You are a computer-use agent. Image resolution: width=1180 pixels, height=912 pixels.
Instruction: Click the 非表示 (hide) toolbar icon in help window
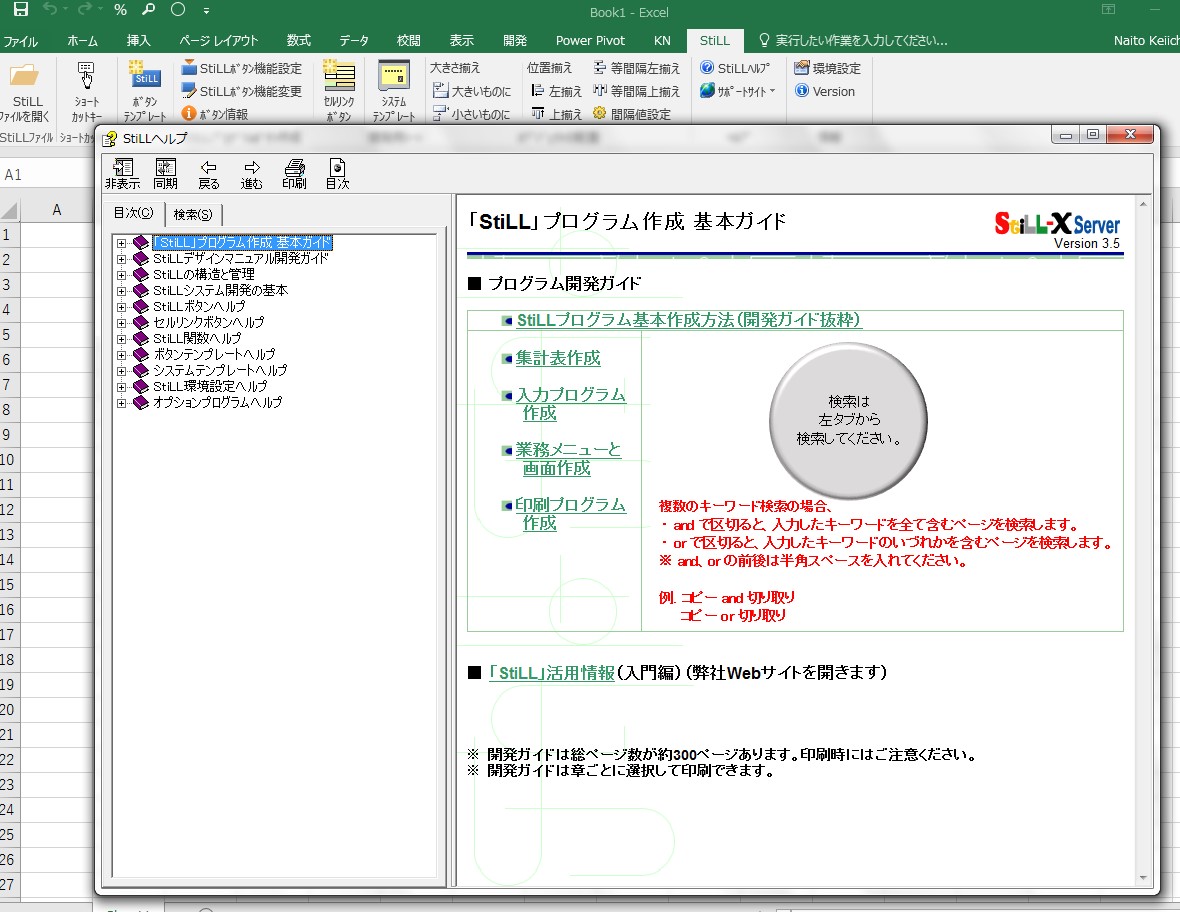[x=123, y=174]
